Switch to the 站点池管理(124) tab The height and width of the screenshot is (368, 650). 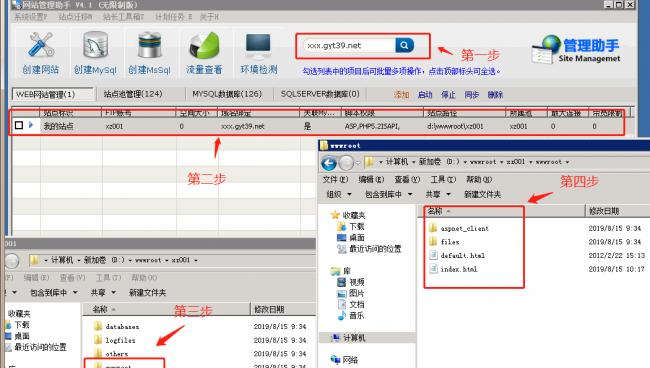tap(133, 94)
